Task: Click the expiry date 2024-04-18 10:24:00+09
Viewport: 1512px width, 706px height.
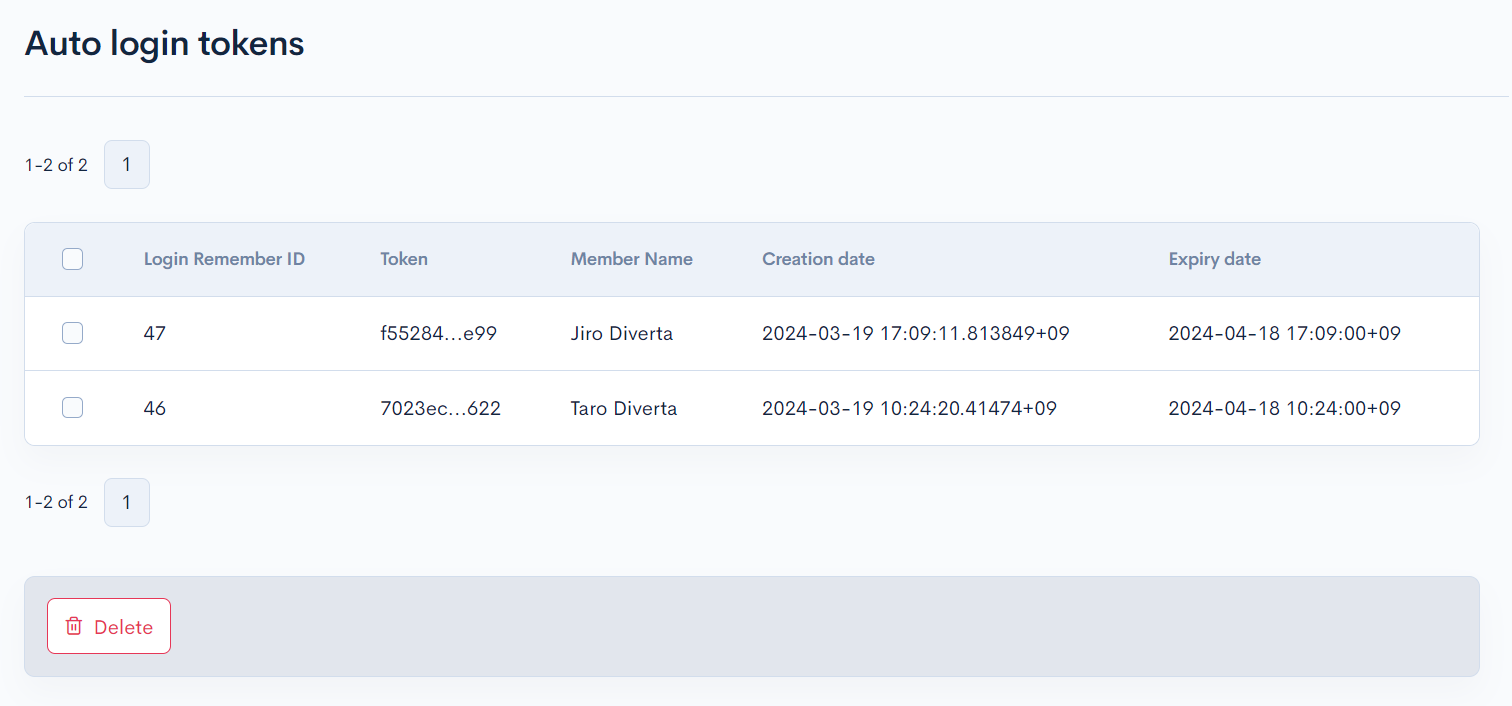Action: coord(1284,408)
